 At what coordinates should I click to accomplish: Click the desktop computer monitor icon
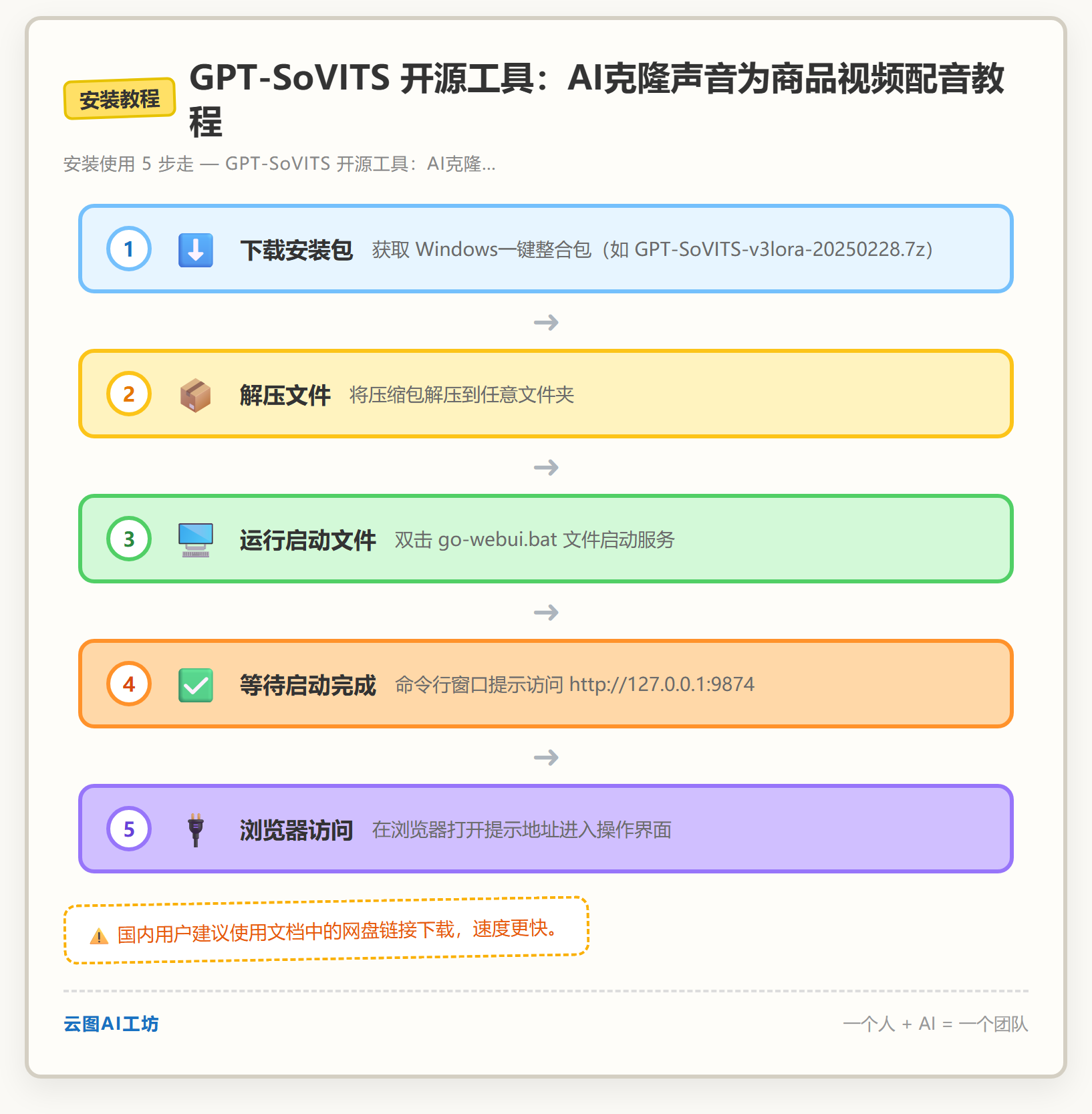[x=196, y=540]
